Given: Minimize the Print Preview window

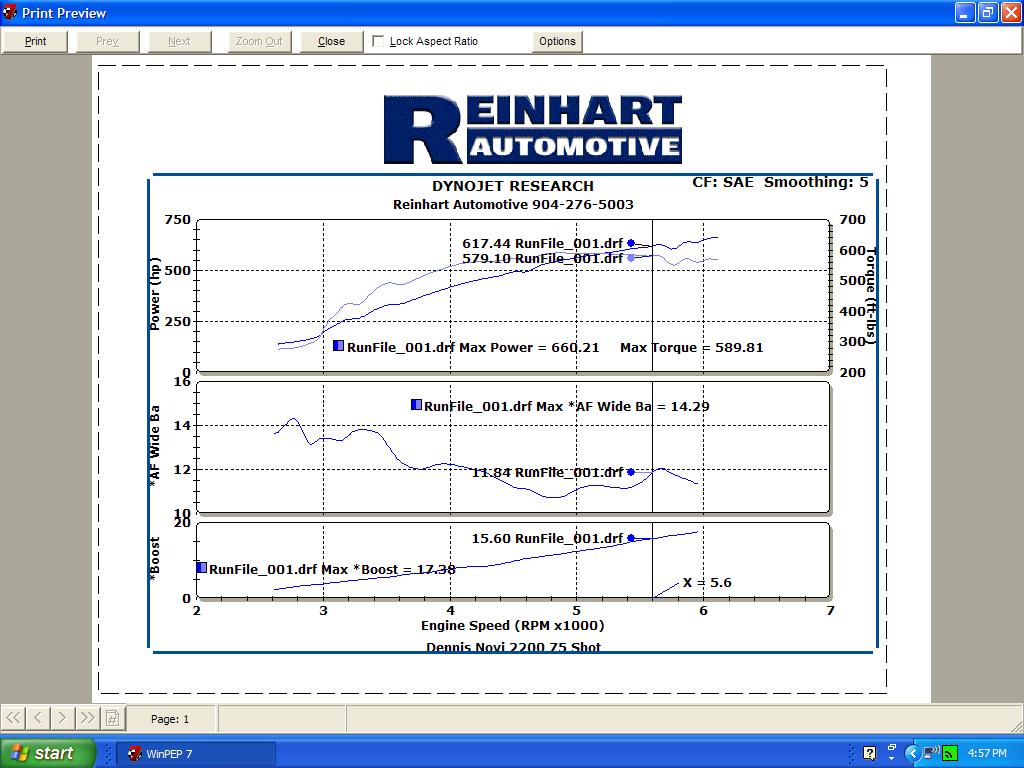Looking at the screenshot, I should coord(965,12).
